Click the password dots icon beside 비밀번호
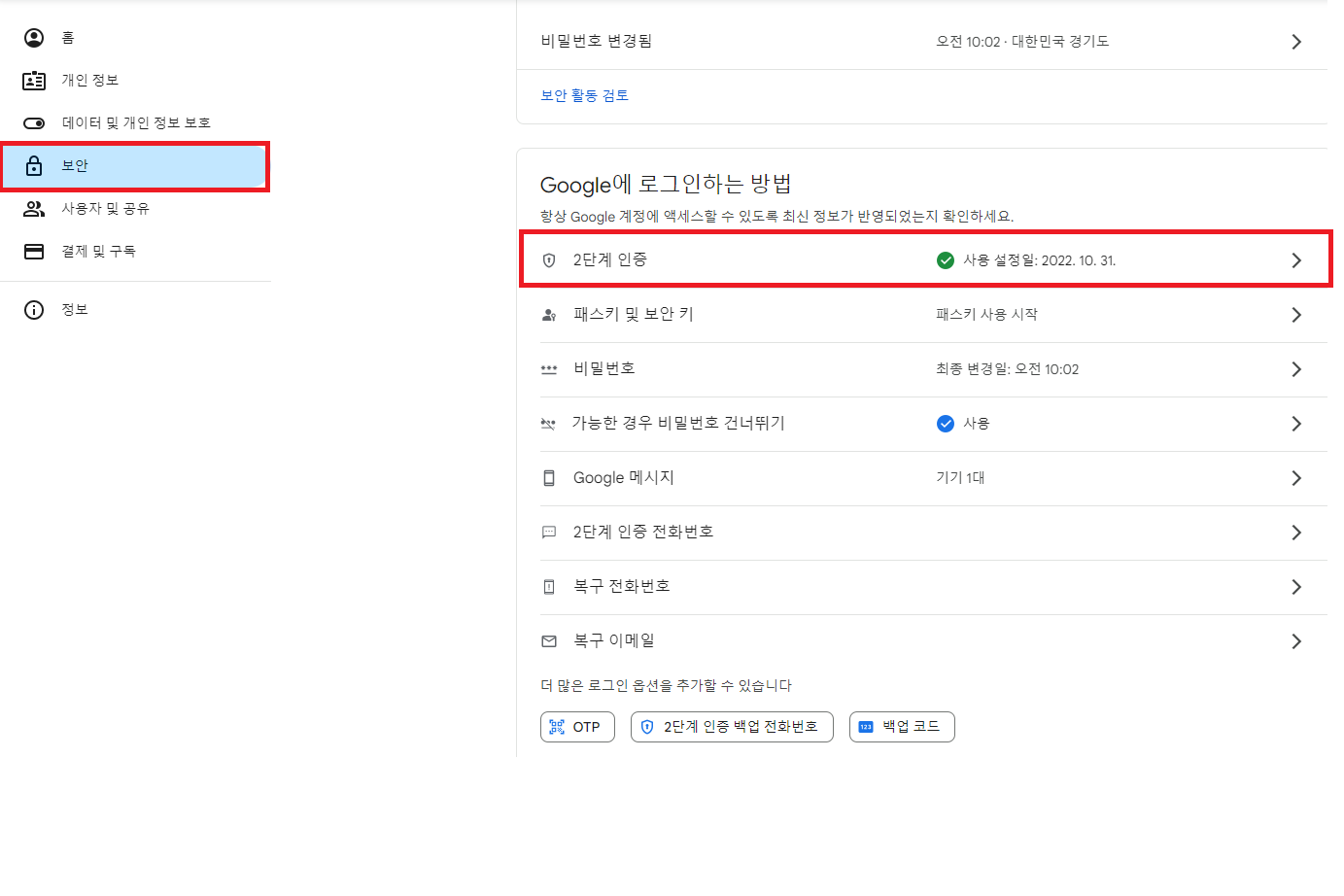The width and height of the screenshot is (1344, 896). pos(549,369)
